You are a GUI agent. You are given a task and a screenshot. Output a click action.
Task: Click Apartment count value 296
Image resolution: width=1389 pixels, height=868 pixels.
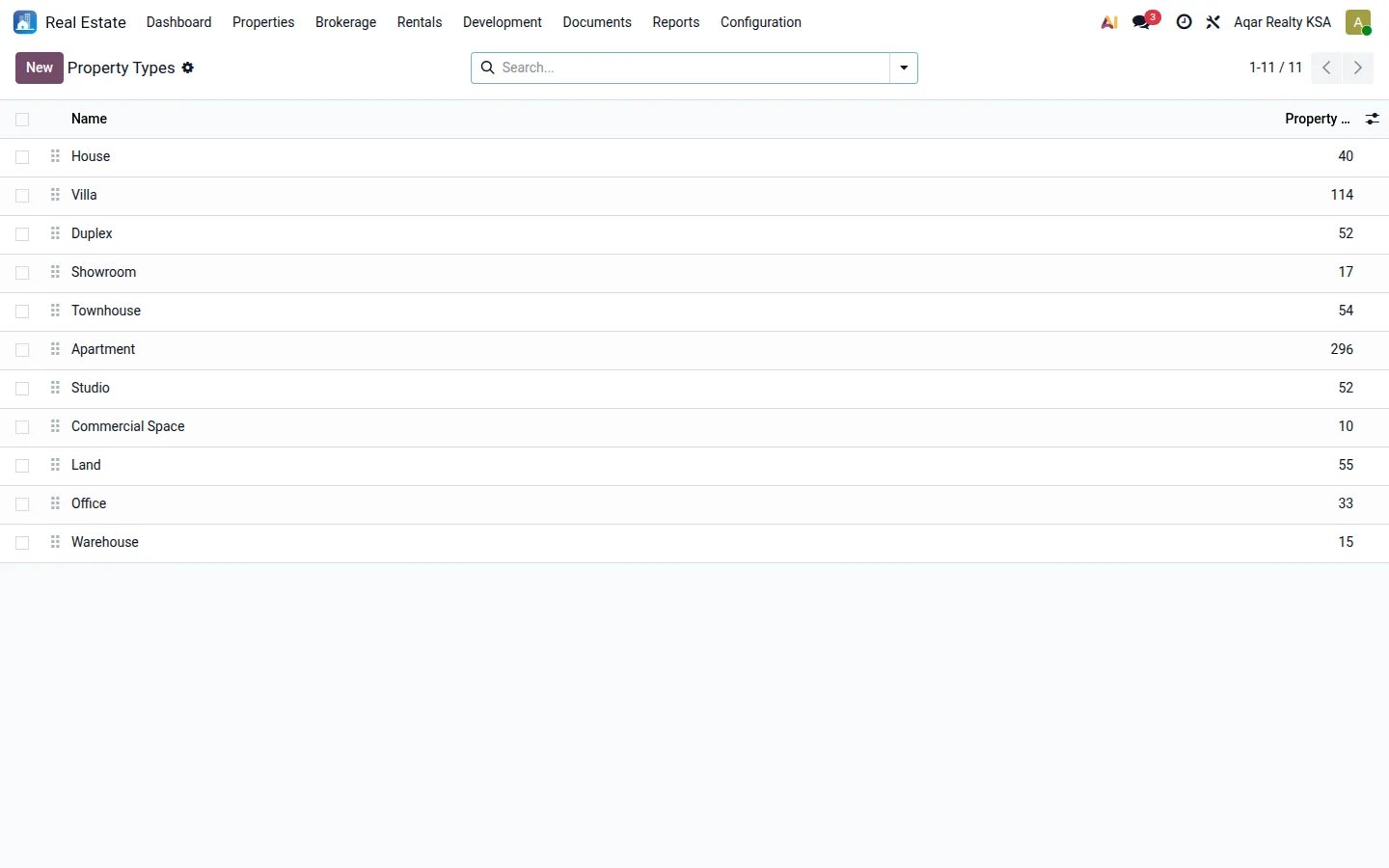(1342, 349)
